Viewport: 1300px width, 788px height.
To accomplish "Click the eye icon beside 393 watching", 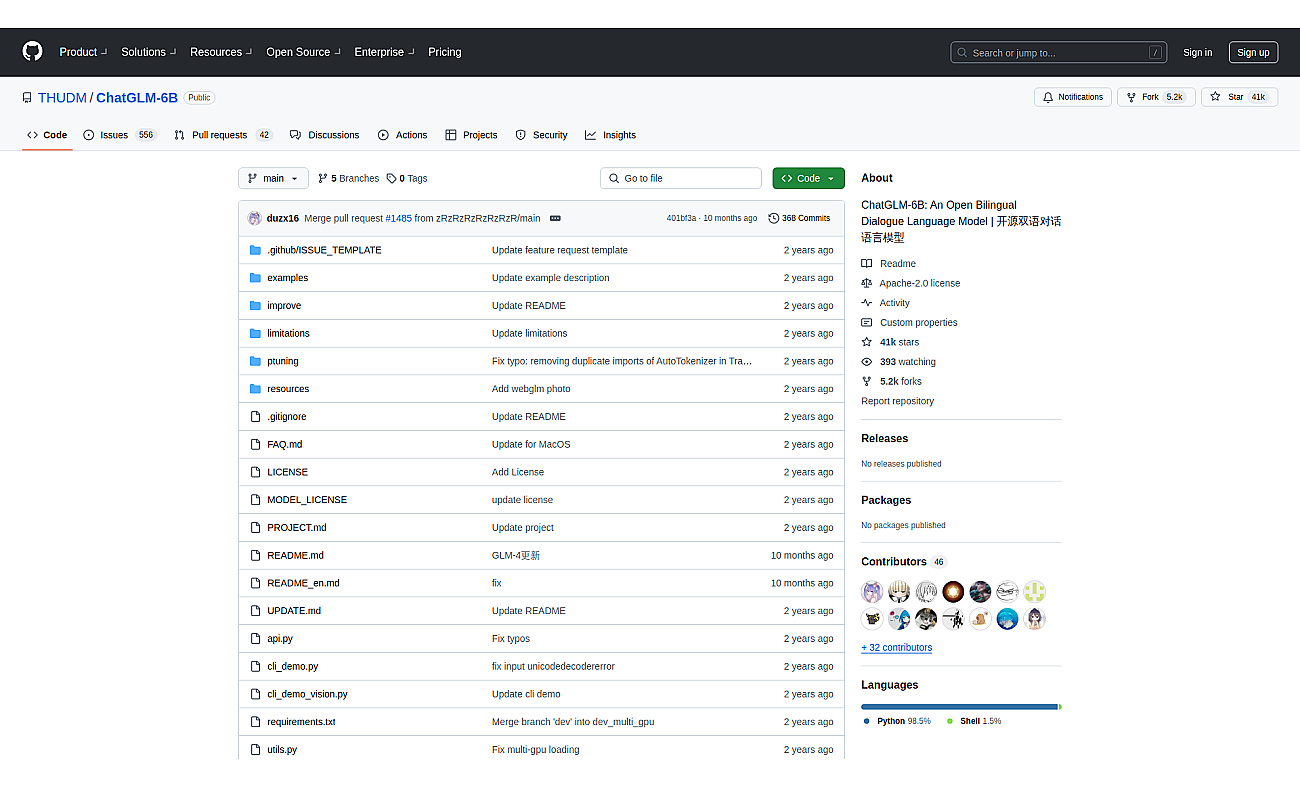I will 867,362.
